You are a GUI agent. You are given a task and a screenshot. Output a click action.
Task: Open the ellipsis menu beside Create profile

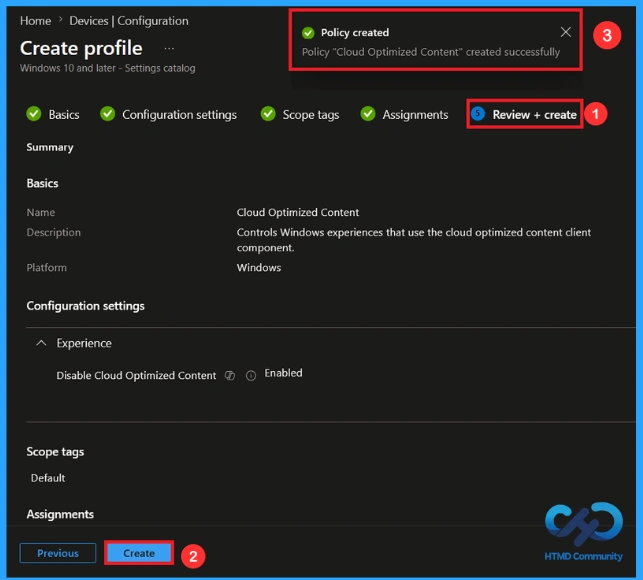tap(169, 48)
